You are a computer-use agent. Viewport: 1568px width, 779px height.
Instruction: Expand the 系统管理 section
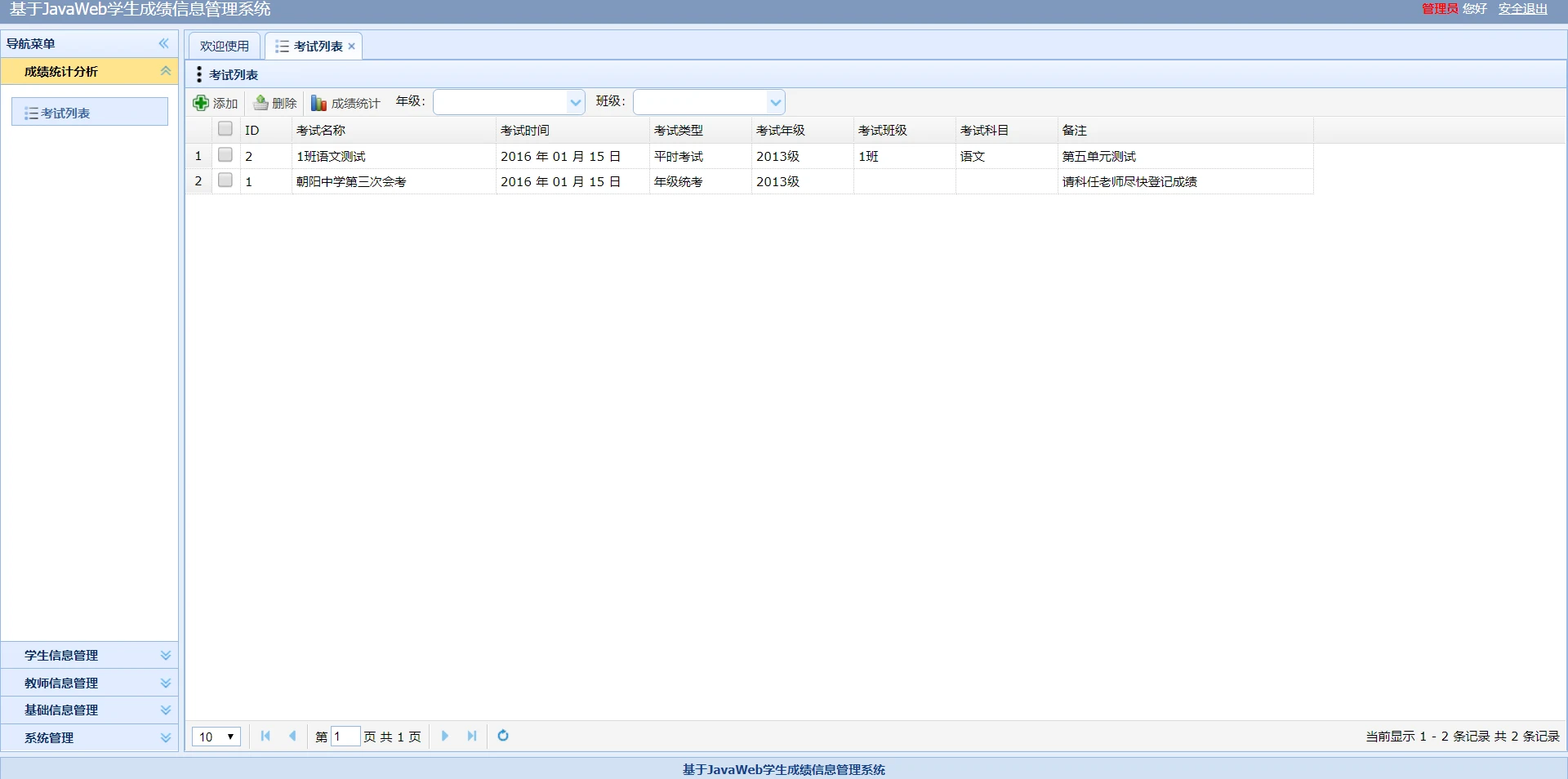pos(166,737)
